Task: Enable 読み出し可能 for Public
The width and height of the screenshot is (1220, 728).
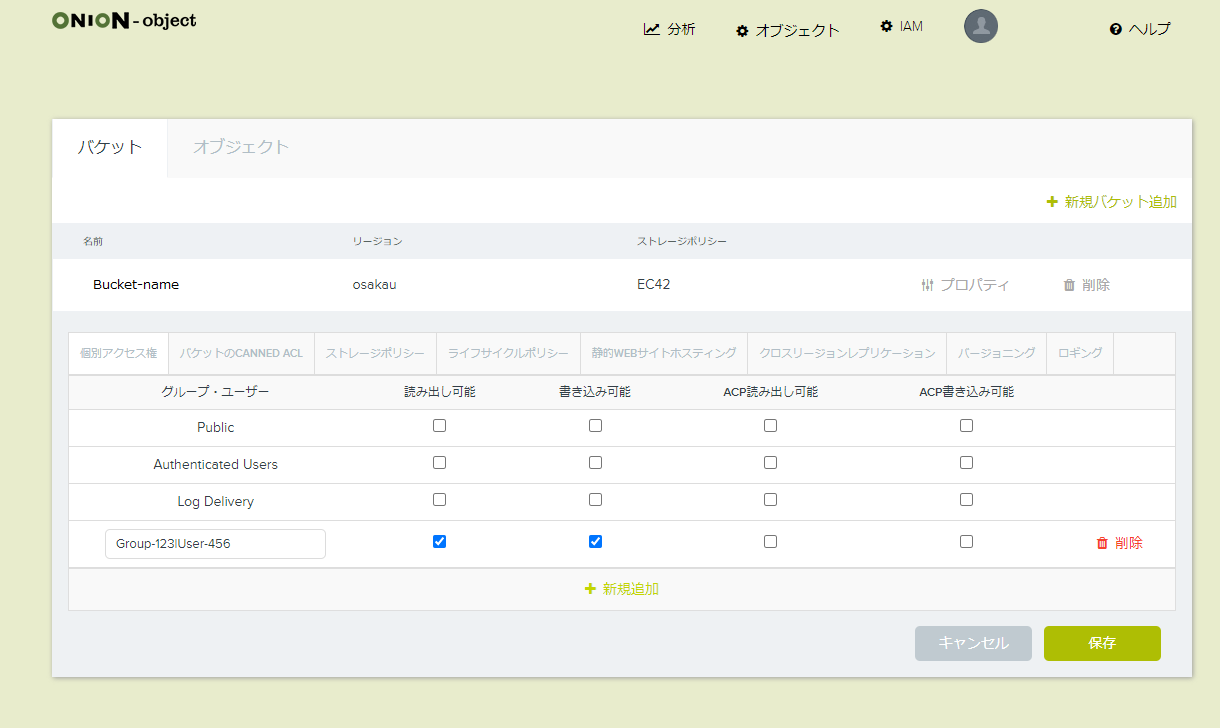Action: (x=439, y=425)
